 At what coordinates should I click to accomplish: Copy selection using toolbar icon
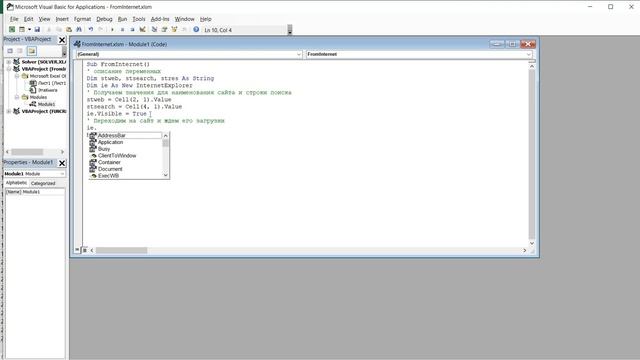point(59,29)
